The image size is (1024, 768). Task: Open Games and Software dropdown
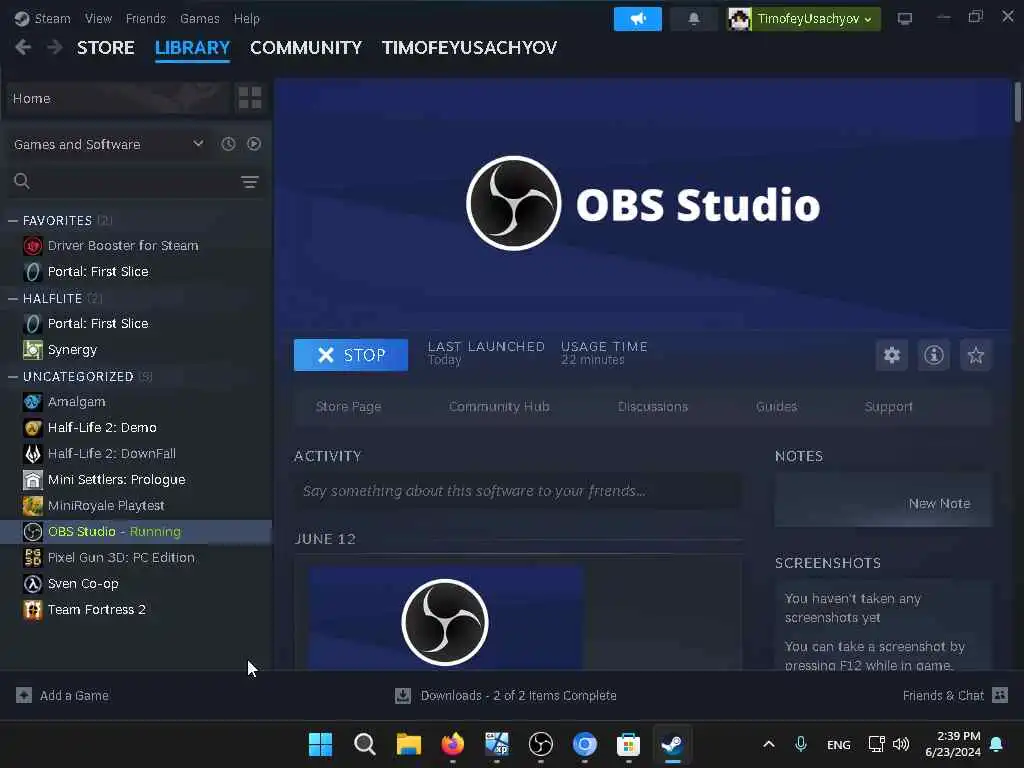108,144
